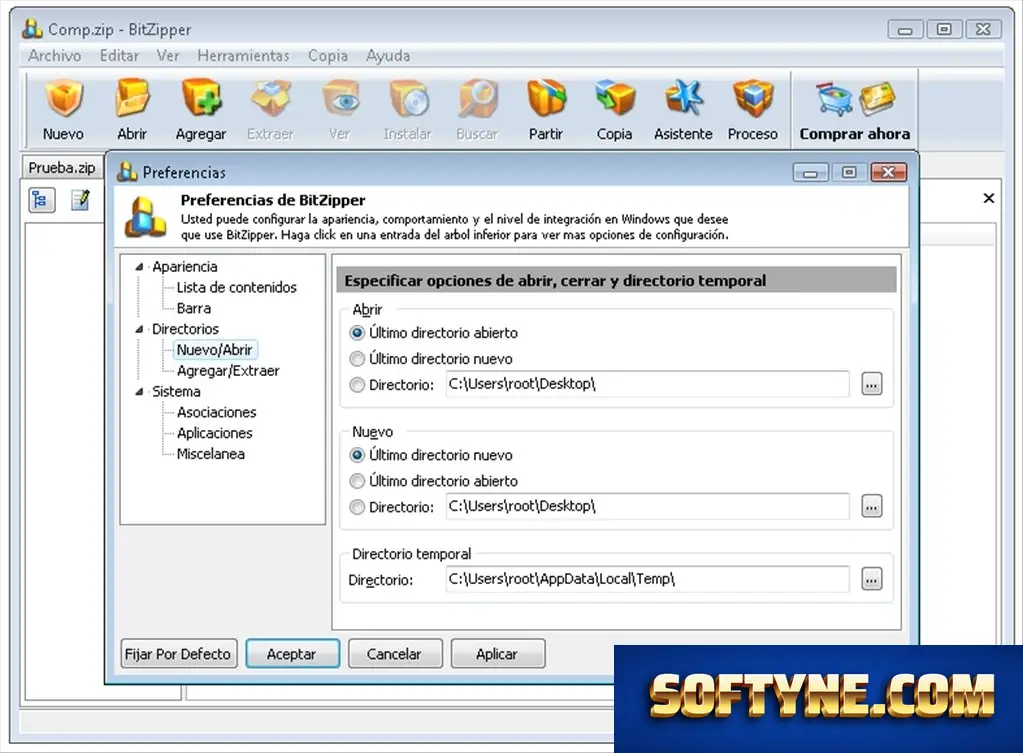Choose Directorio radio in Abrir group

pos(357,385)
